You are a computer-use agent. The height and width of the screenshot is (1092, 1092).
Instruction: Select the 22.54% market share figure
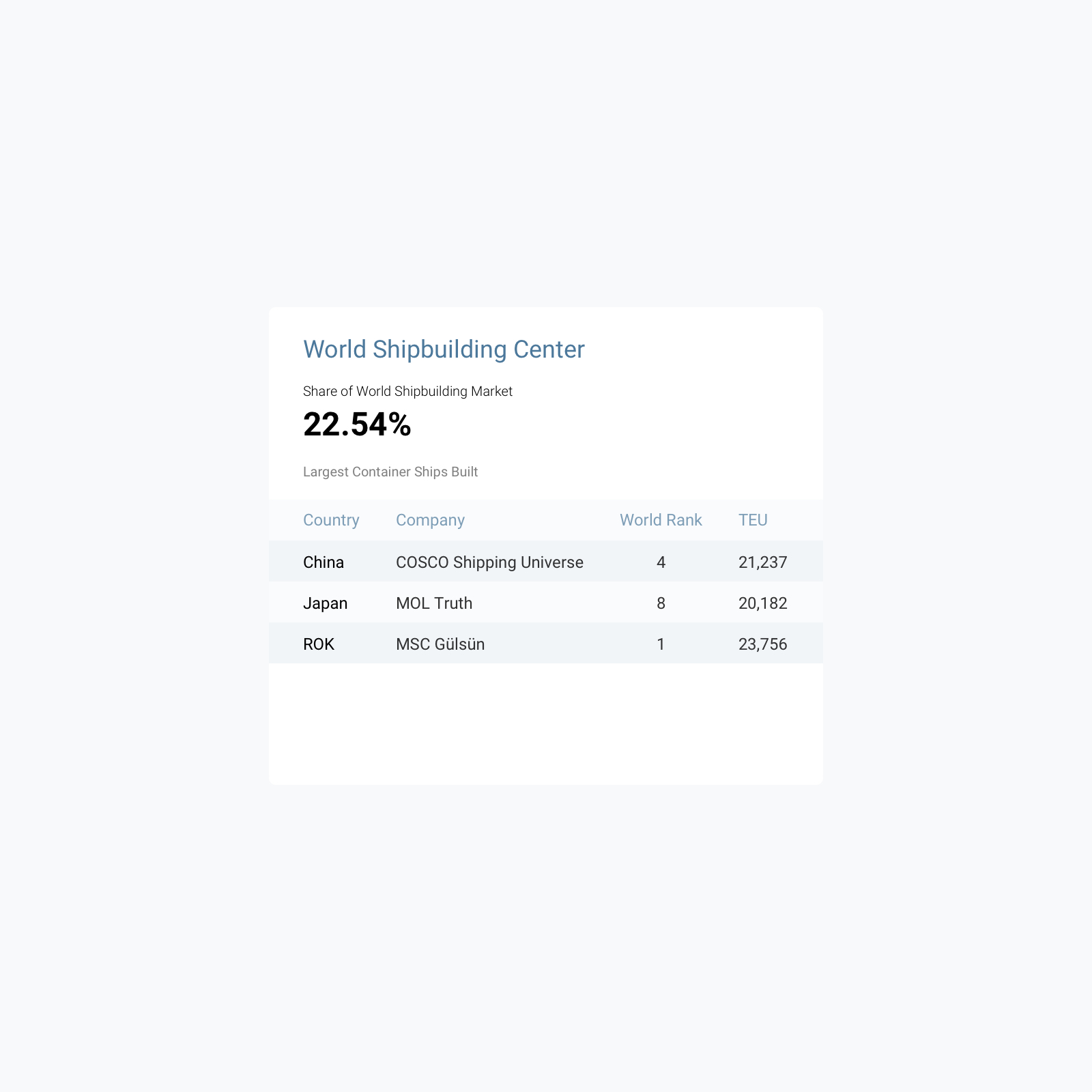357,425
